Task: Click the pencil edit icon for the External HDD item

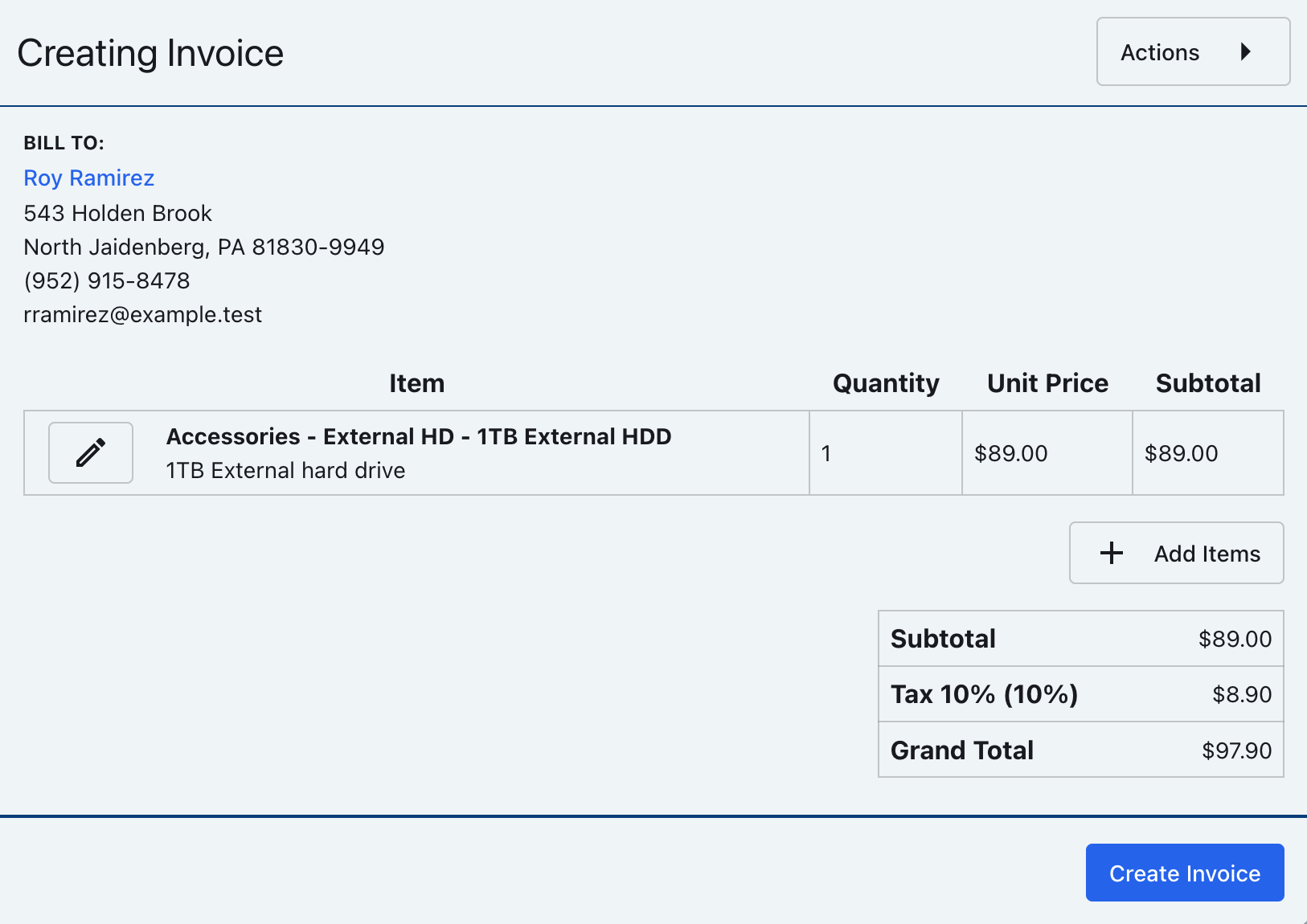Action: (x=91, y=452)
